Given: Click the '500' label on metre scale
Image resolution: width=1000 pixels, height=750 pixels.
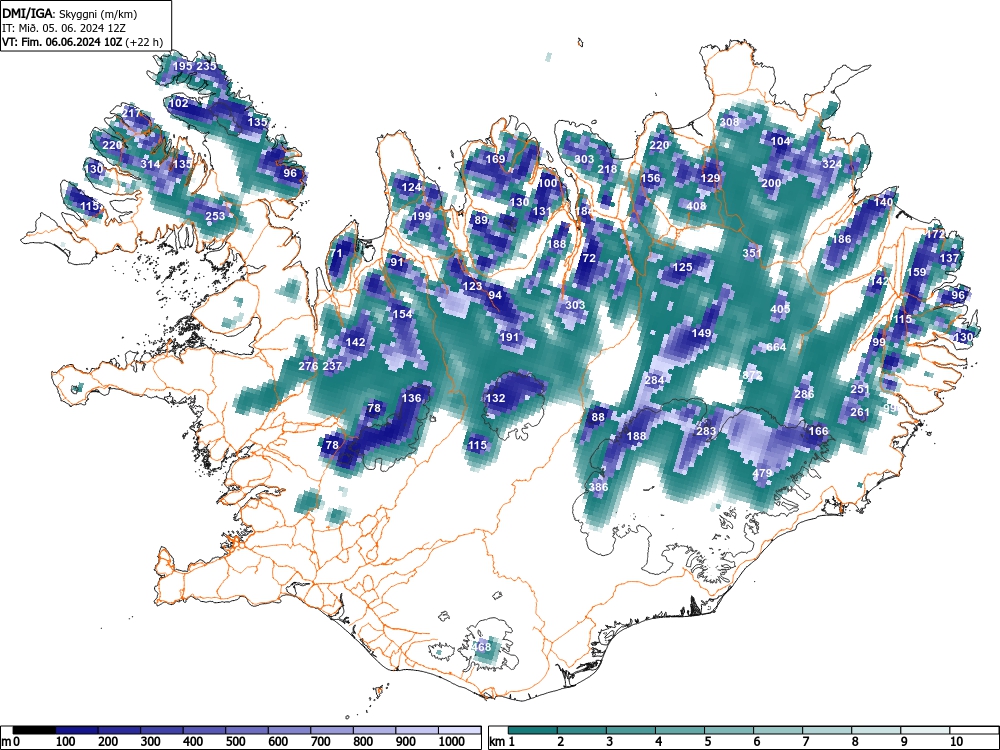Looking at the screenshot, I should pyautogui.click(x=235, y=742).
